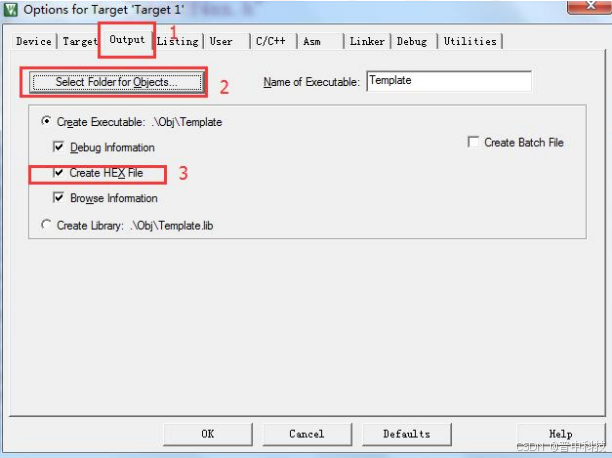Viewport: 612px width, 458px height.
Task: Open the Target tab
Action: [80, 41]
